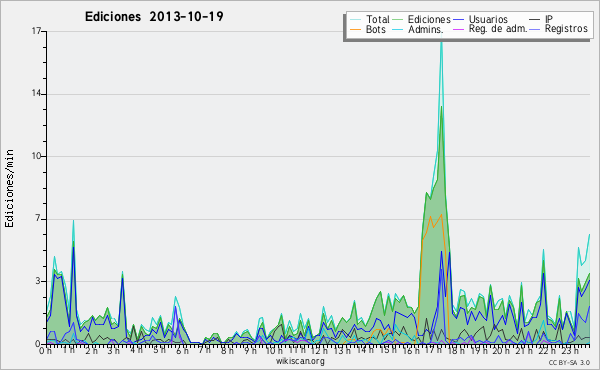The width and height of the screenshot is (600, 370).
Task: Click the '5 h' x-axis label
Action: (159, 350)
